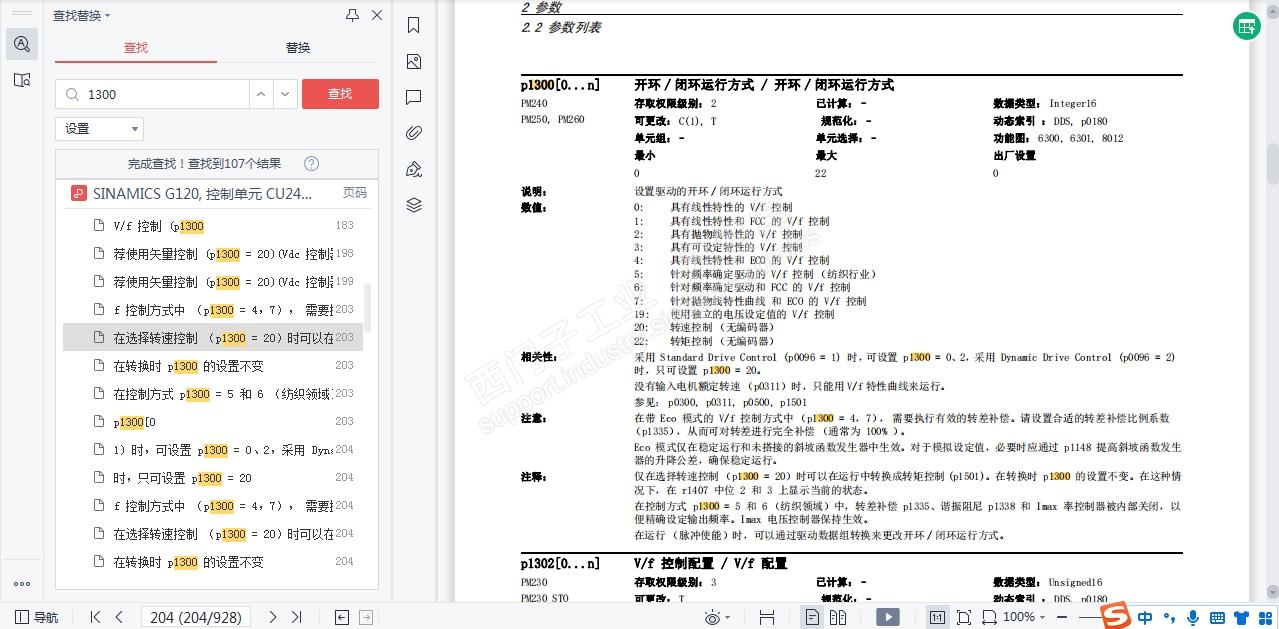The width and height of the screenshot is (1279, 629).
Task: Go to the next page
Action: (x=273, y=617)
